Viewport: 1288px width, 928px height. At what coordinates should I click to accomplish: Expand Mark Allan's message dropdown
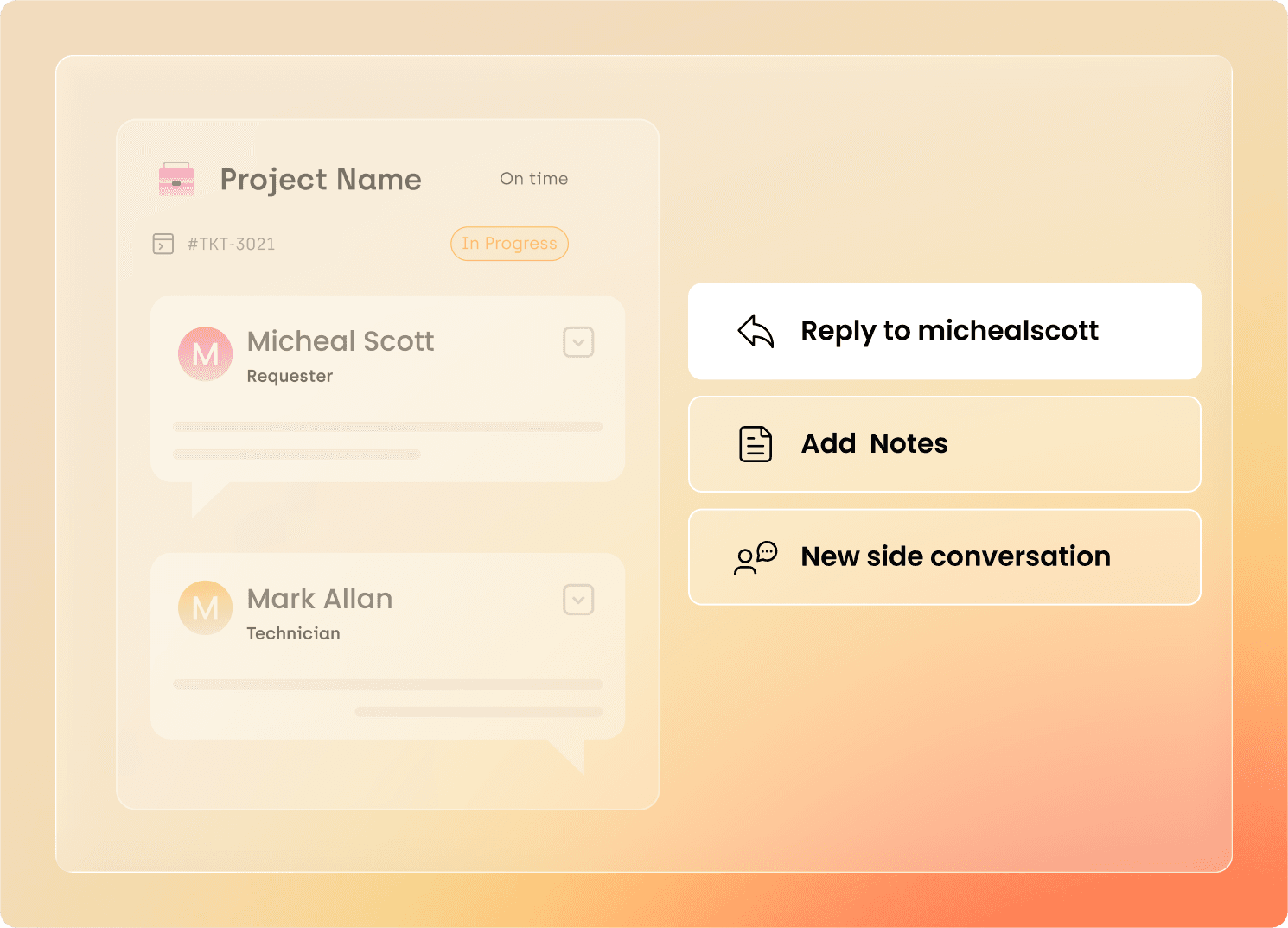[578, 600]
